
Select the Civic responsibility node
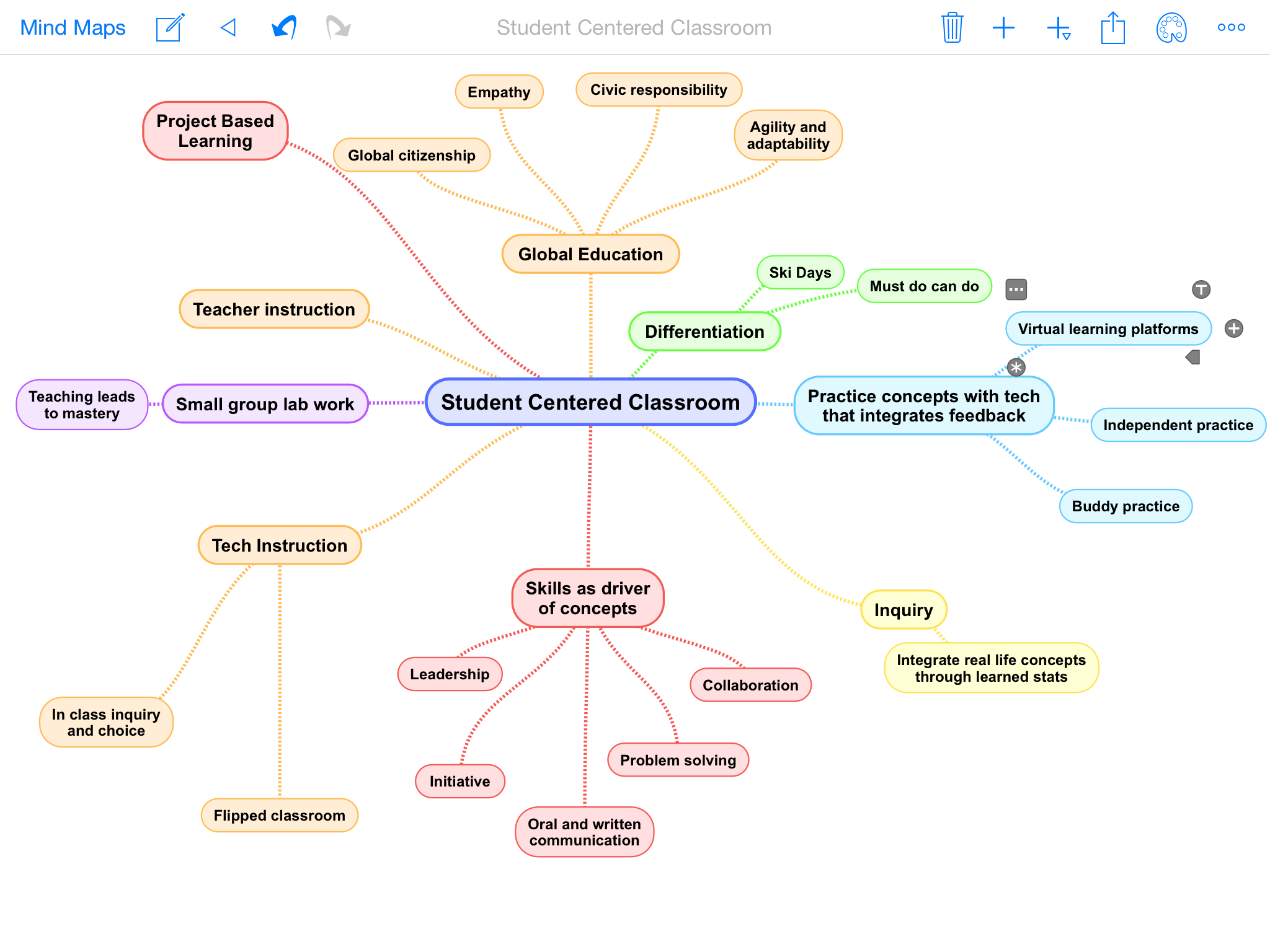(x=659, y=90)
